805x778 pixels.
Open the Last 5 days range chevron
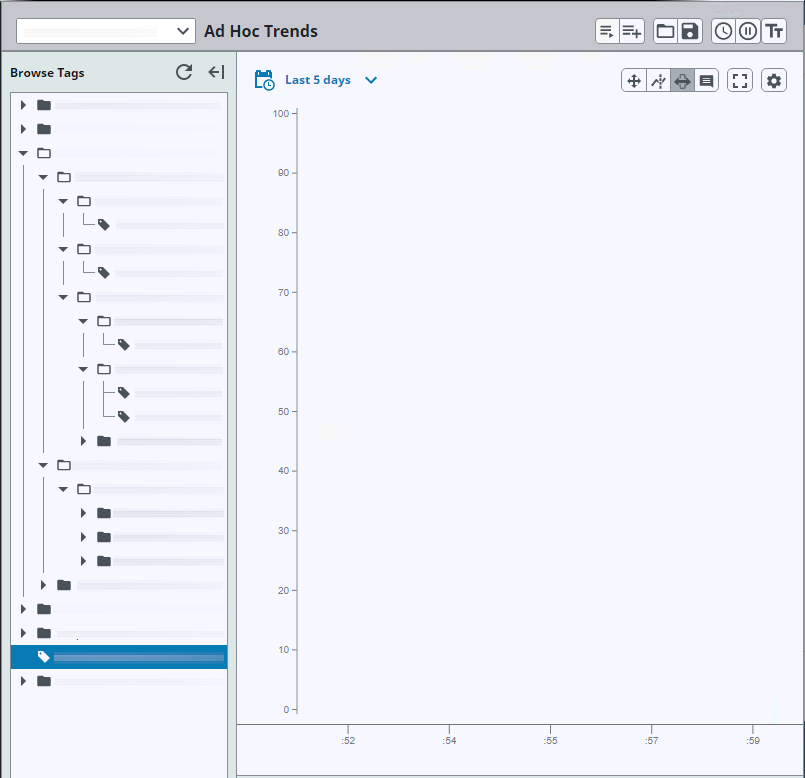[371, 80]
